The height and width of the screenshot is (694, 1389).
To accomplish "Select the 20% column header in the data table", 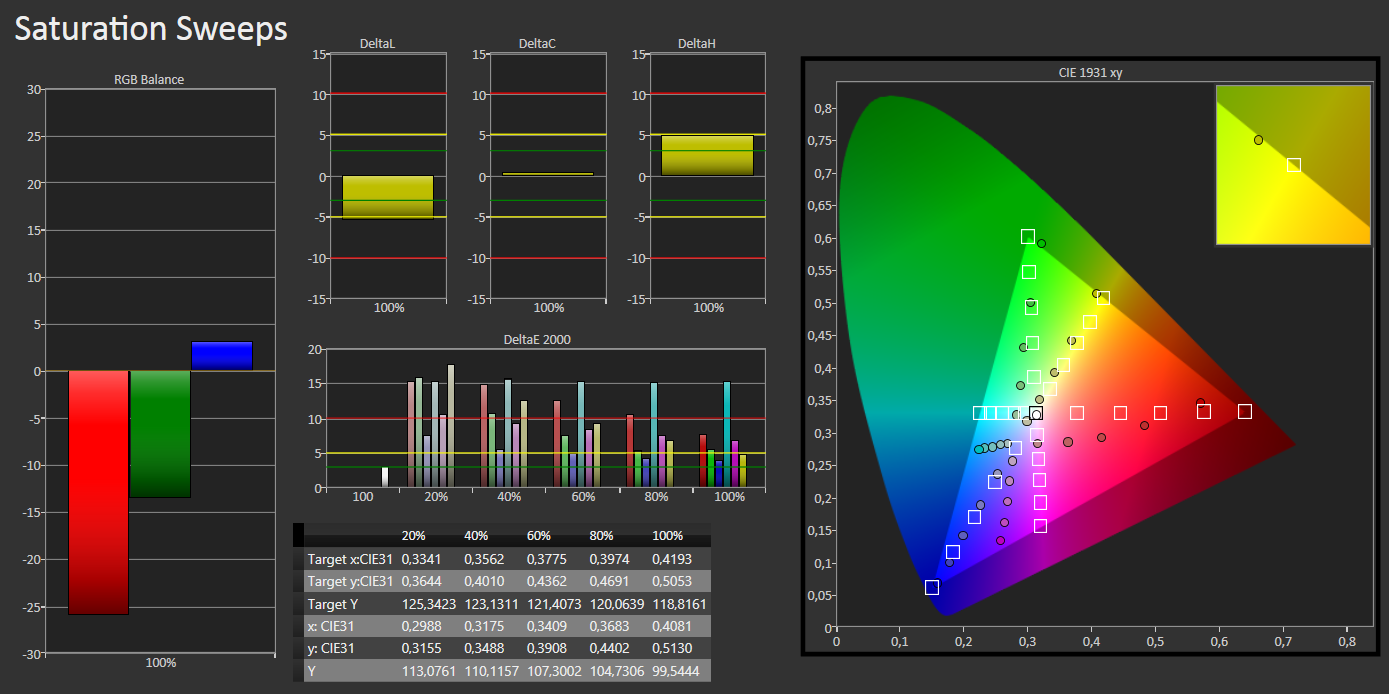I will pos(415,535).
